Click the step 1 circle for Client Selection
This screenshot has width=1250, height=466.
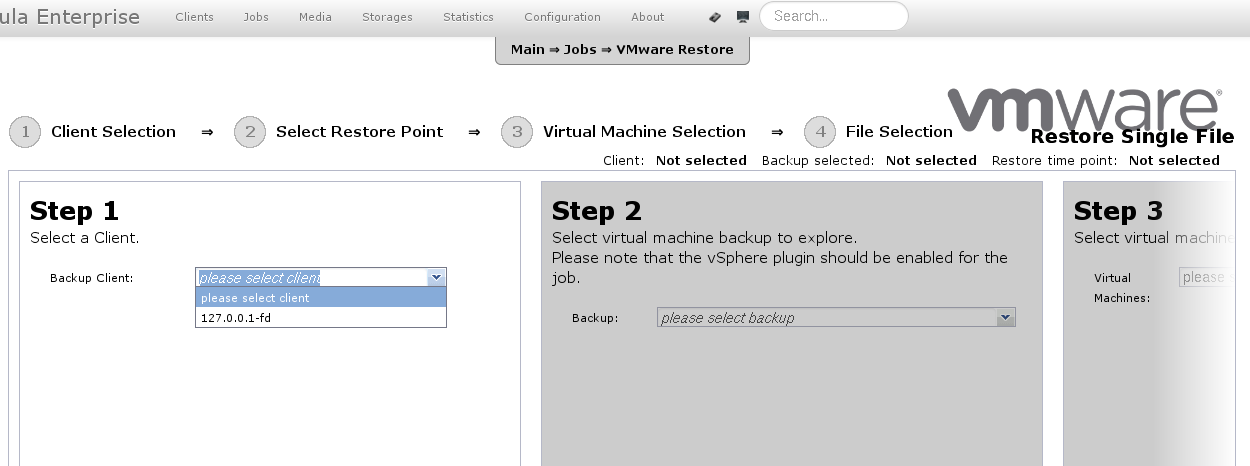click(x=25, y=132)
